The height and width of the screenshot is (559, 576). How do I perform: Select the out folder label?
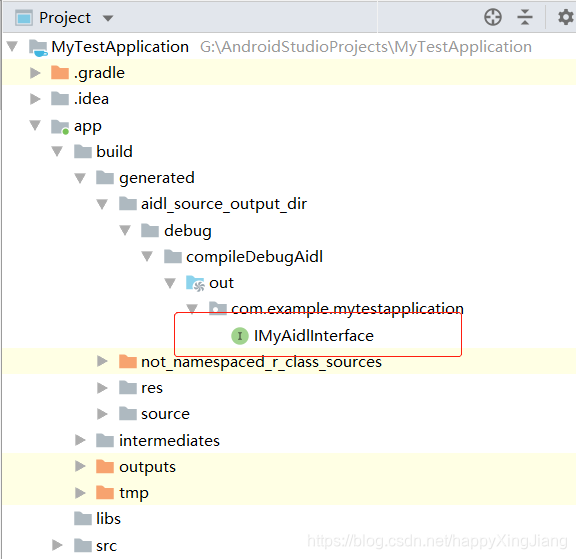(x=222, y=283)
